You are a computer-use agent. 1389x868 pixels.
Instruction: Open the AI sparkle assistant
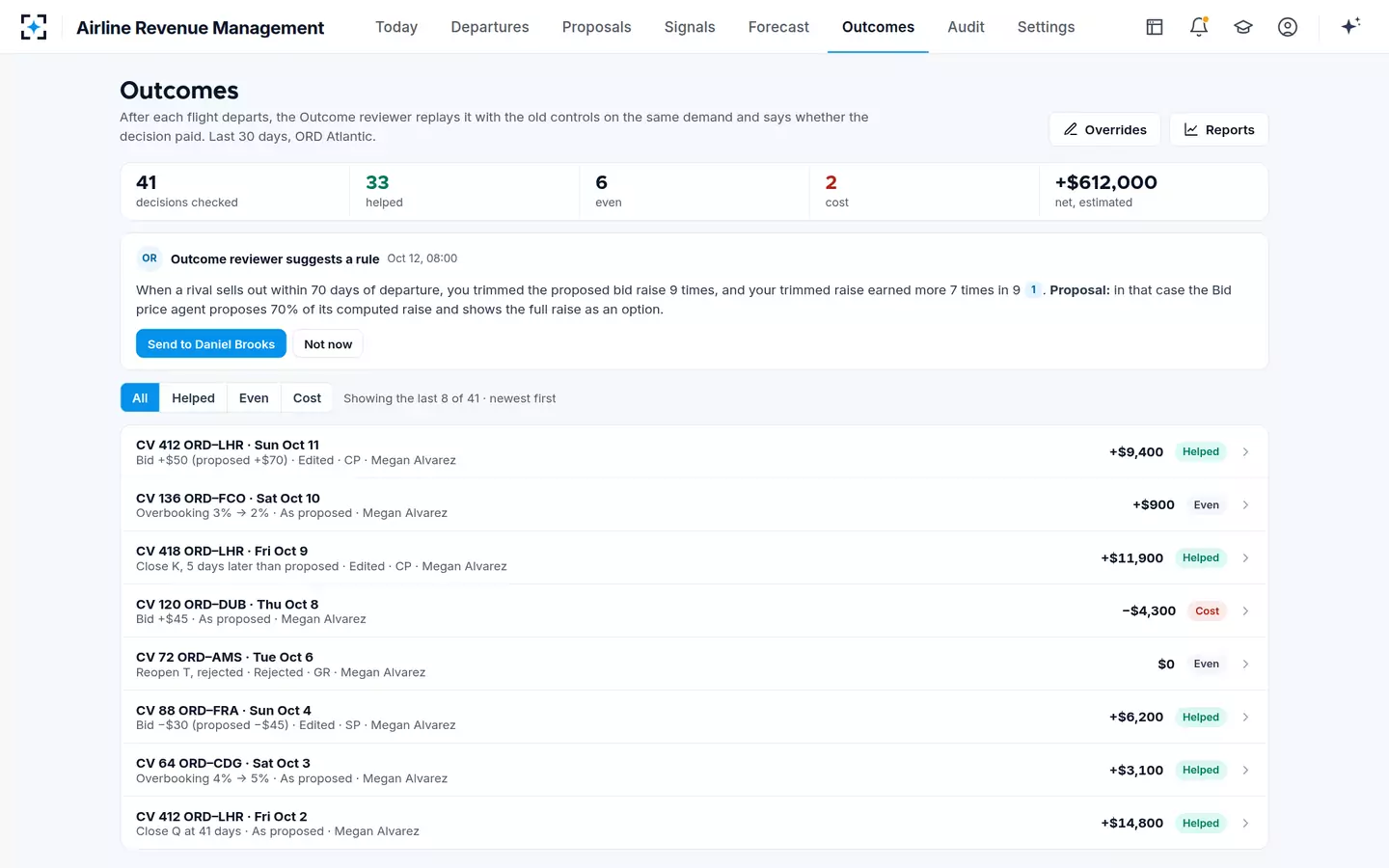click(x=1350, y=26)
